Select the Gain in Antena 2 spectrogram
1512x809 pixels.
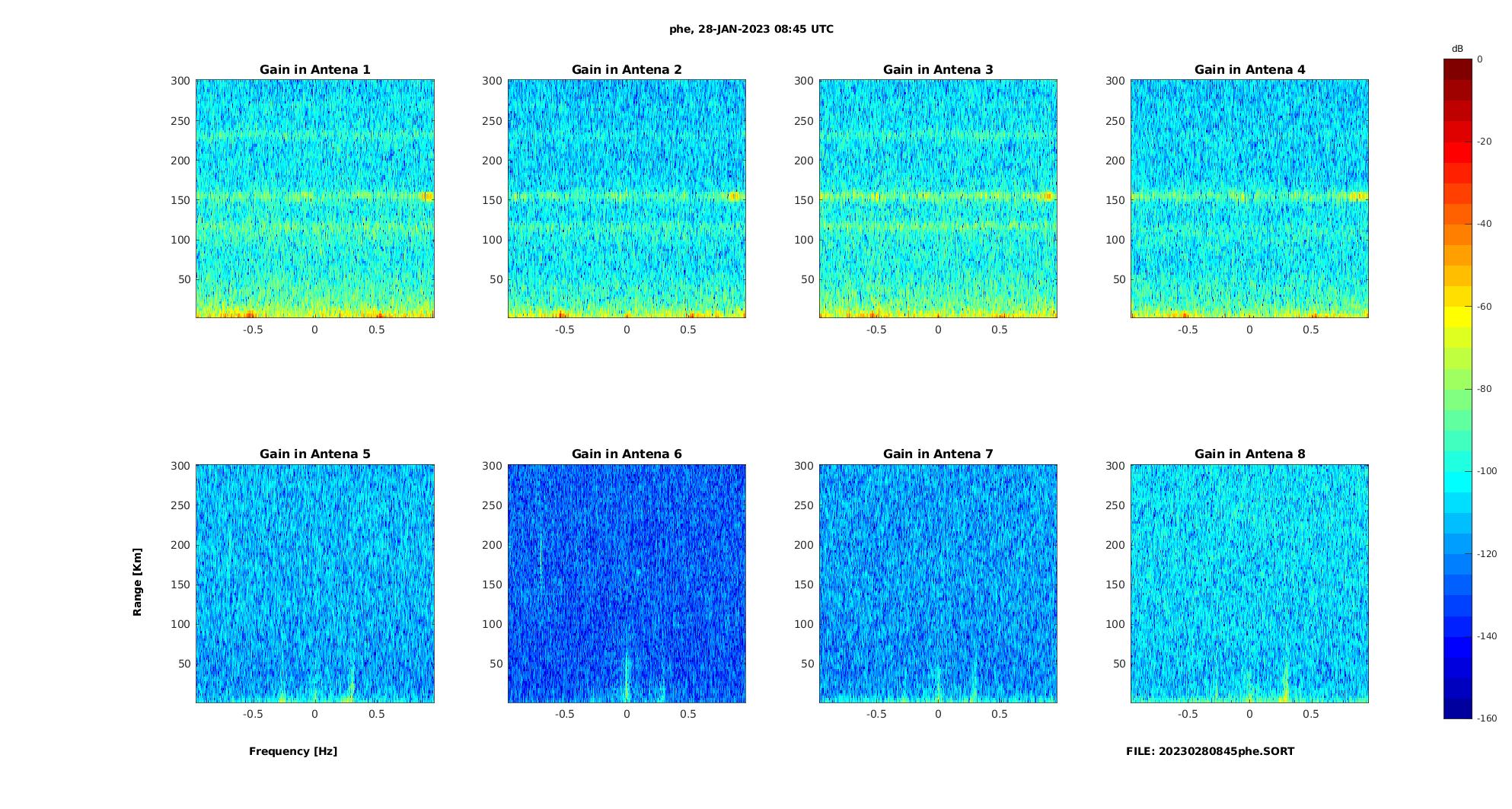[627, 199]
